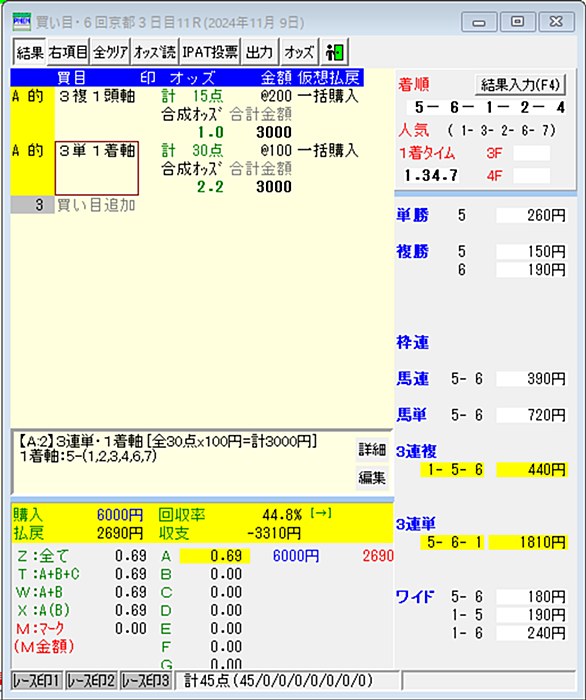Select the 3単1着軸 bet row
Image resolution: width=586 pixels, height=700 pixels.
(x=97, y=168)
